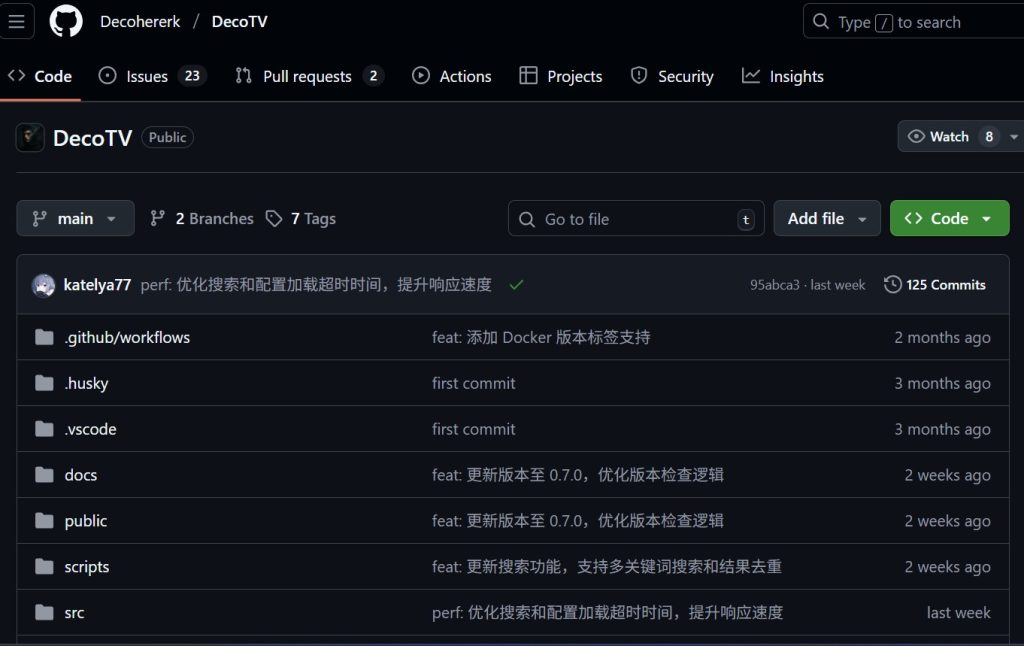Open the 7 Tags page

pyautogui.click(x=301, y=219)
